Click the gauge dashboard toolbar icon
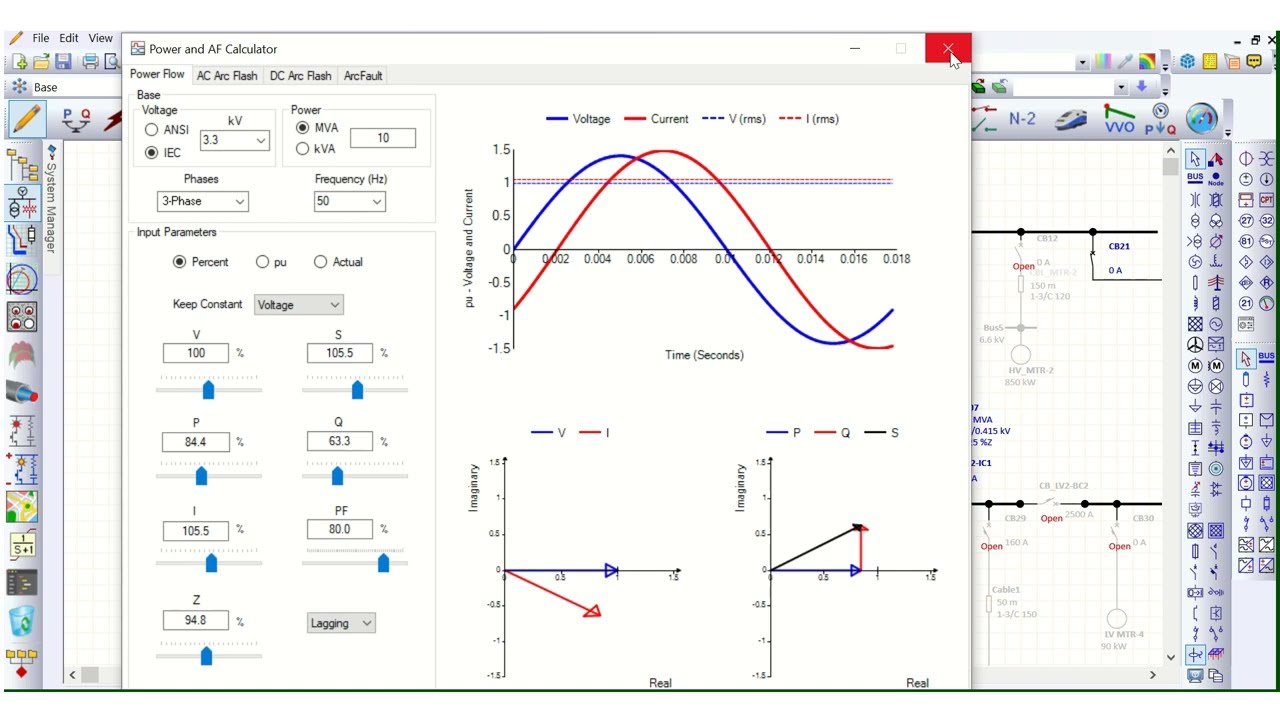The width and height of the screenshot is (1280, 720). tap(1201, 119)
